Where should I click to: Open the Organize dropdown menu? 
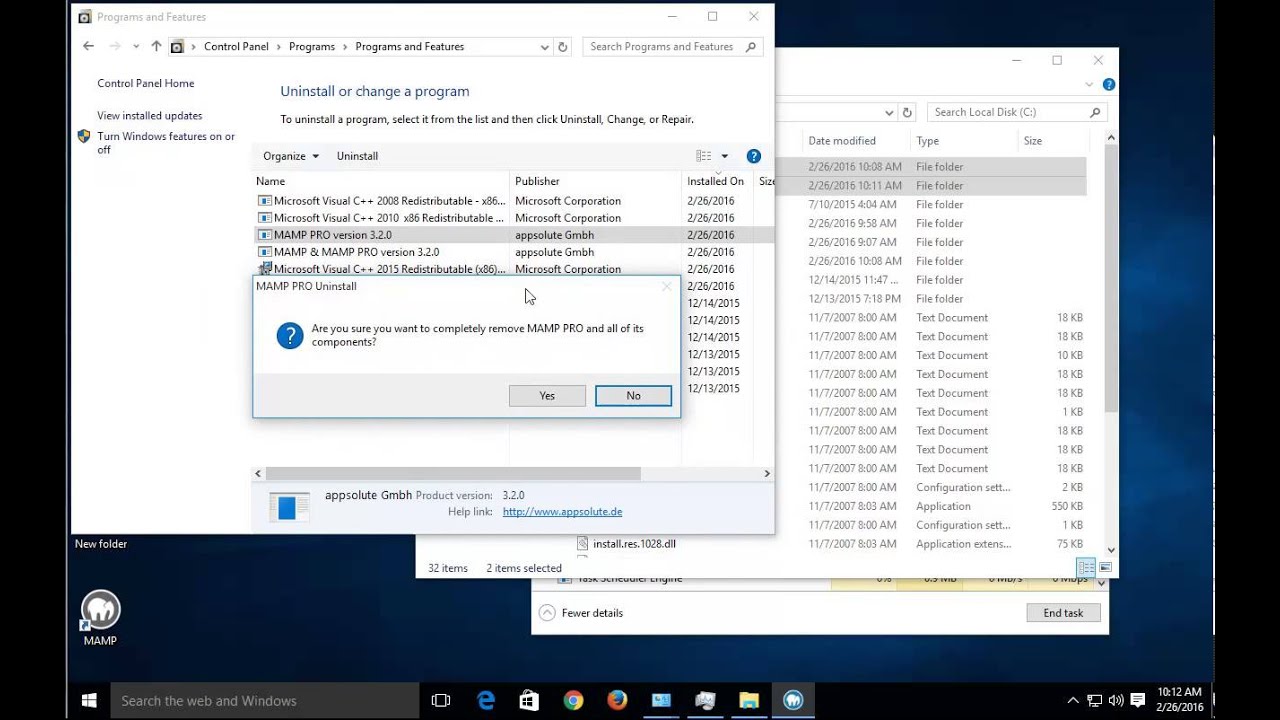click(291, 156)
